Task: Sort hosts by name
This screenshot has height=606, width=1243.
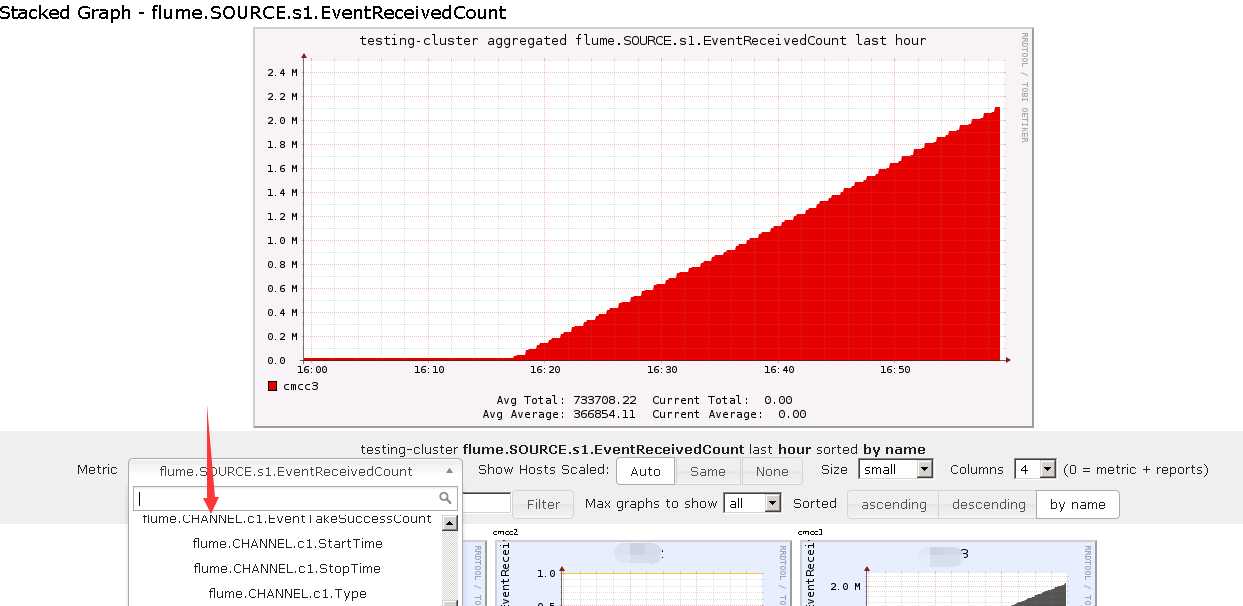Action: coord(1077,504)
